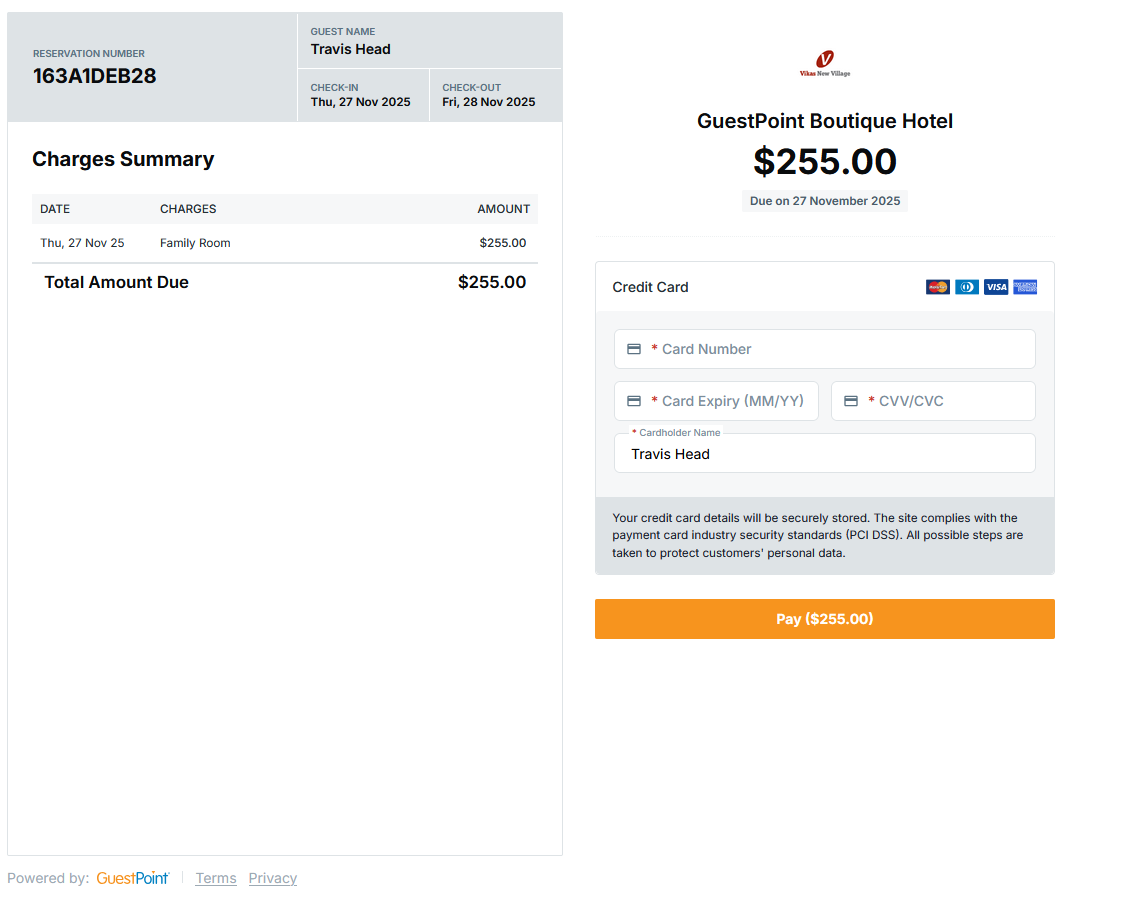1123x903 pixels.
Task: Click the Total Amount Due row
Action: pyautogui.click(x=285, y=282)
